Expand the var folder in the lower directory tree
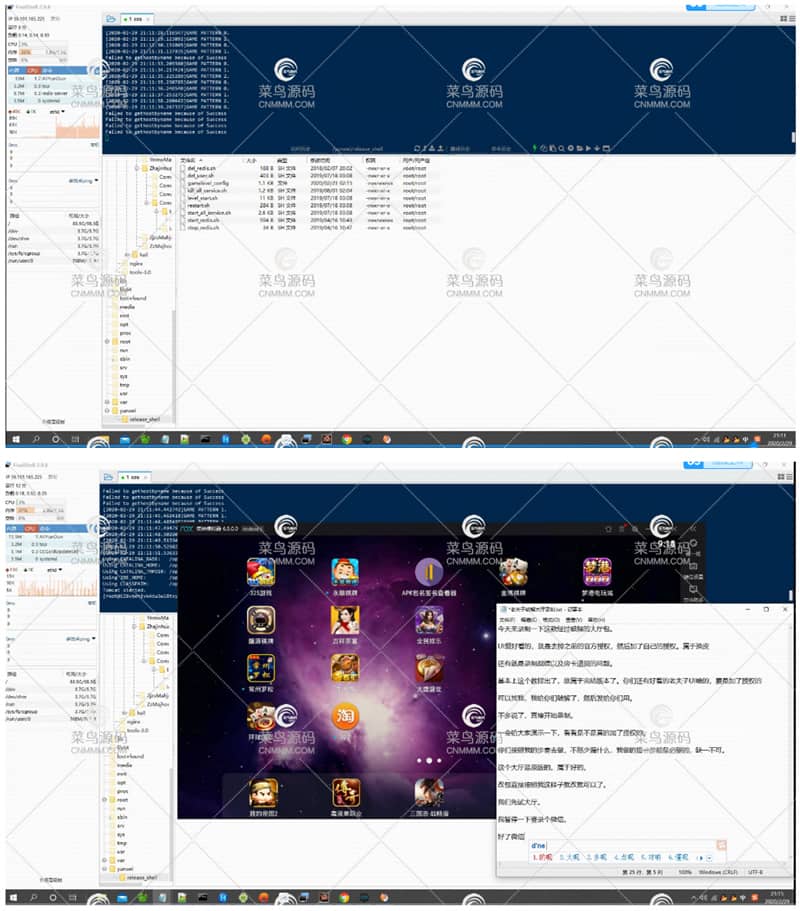 105,860
